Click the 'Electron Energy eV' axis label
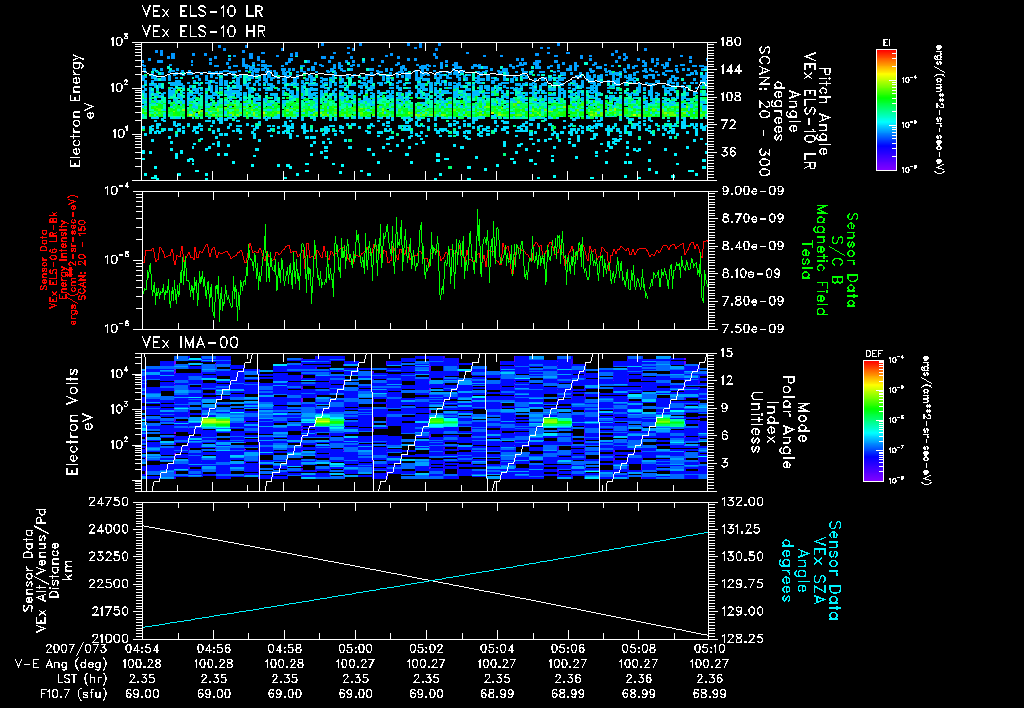Image resolution: width=1024 pixels, height=708 pixels. [83, 111]
